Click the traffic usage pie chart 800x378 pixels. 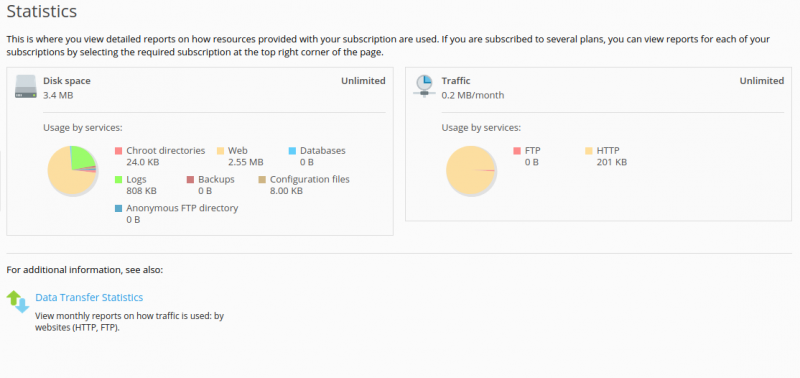470,170
